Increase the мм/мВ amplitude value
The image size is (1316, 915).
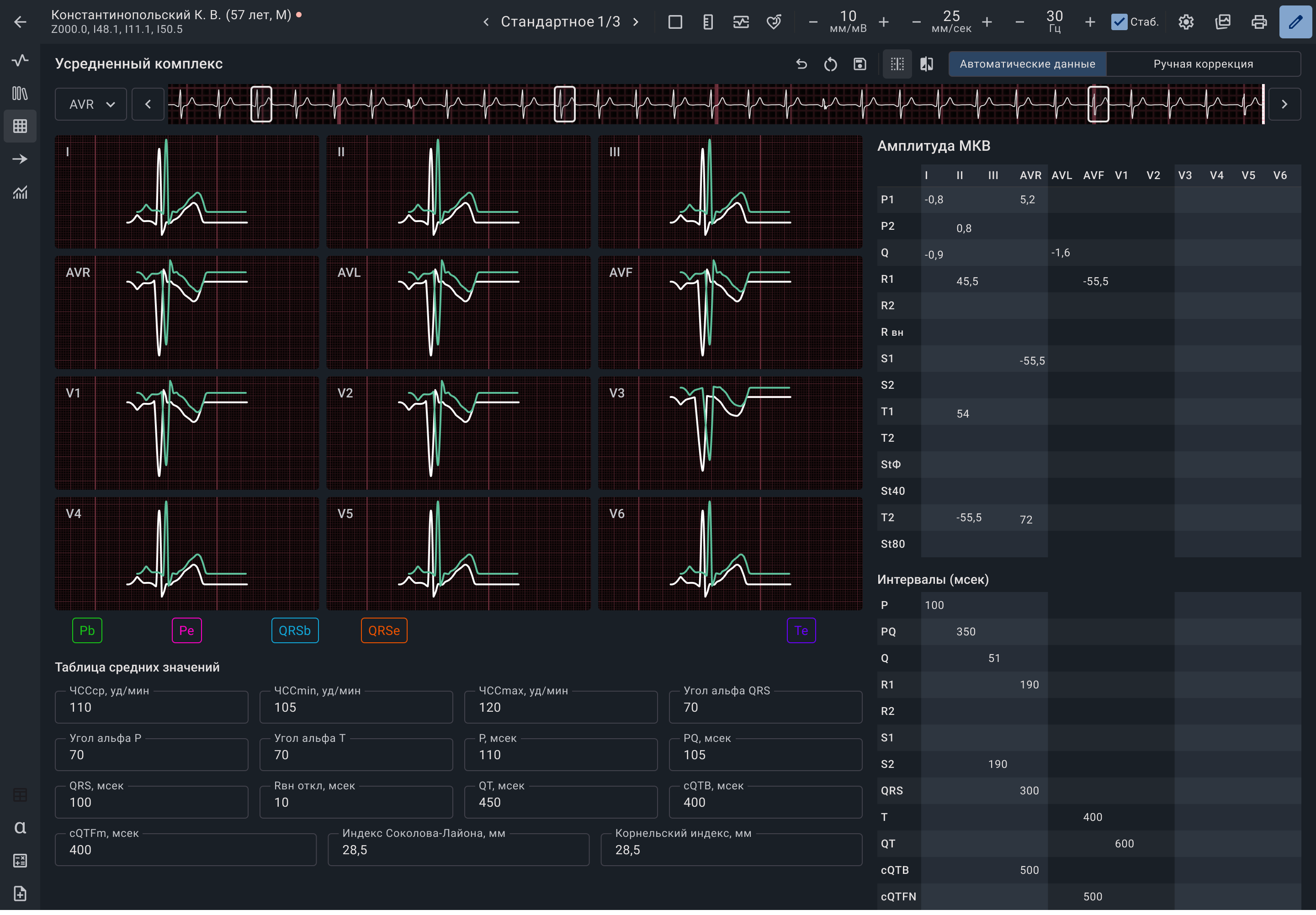coord(884,22)
